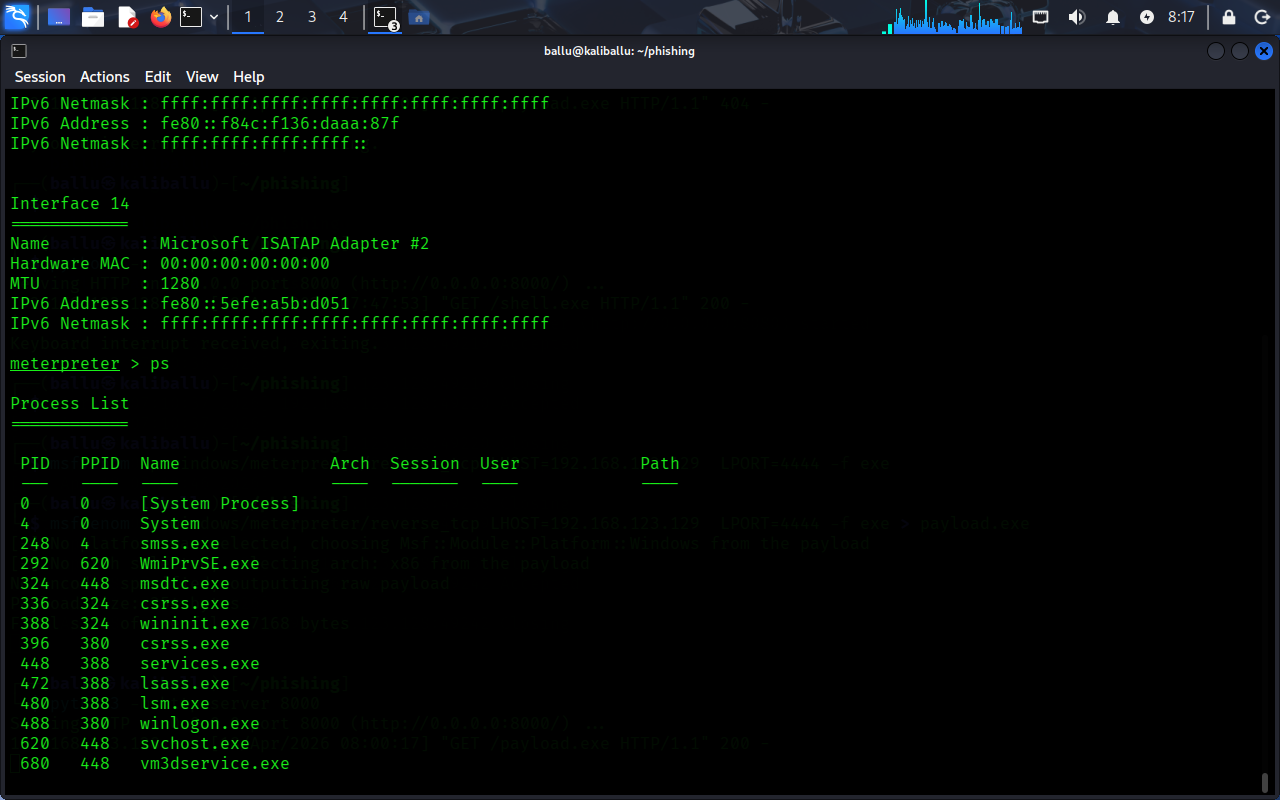Viewport: 1280px width, 800px height.
Task: Click the terminal window menu icon
Action: tap(19, 51)
